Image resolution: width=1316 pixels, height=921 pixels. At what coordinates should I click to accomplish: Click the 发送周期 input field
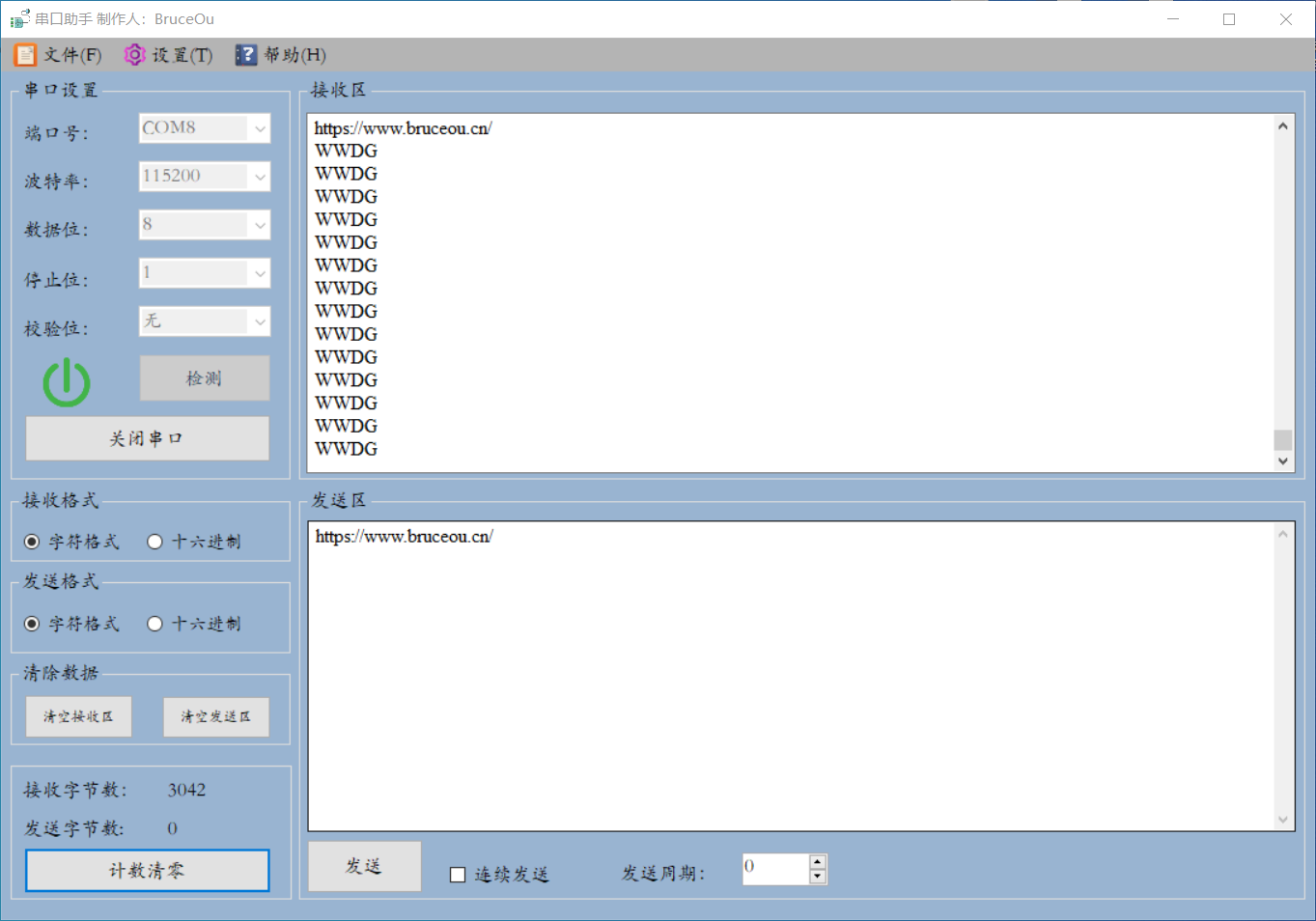(x=775, y=869)
